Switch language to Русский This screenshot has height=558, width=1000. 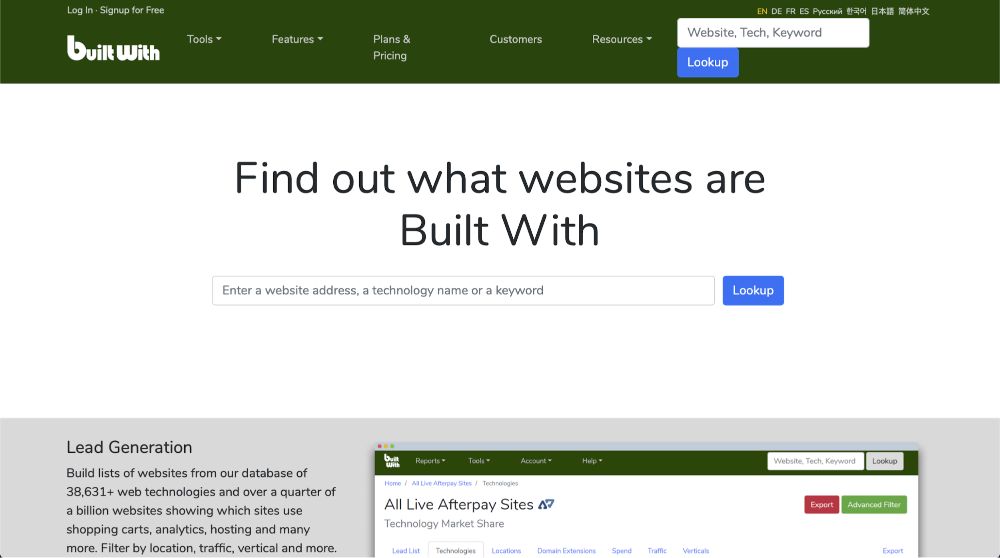(x=827, y=11)
